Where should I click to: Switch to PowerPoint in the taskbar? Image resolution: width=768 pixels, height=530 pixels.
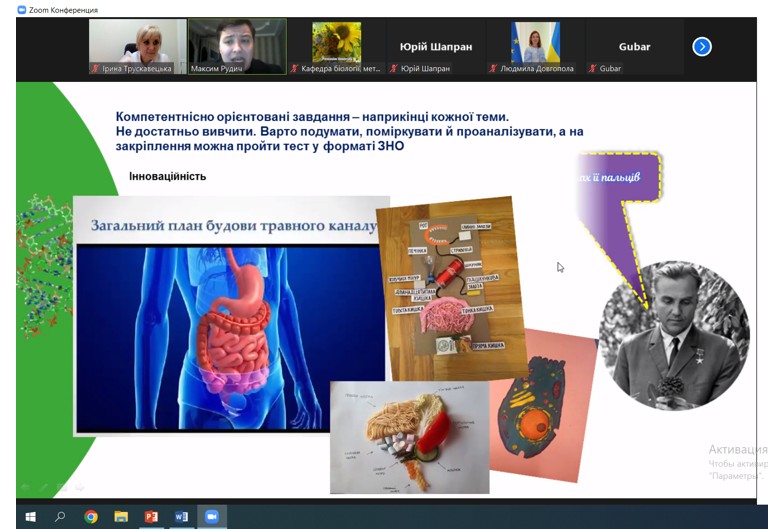point(151,517)
